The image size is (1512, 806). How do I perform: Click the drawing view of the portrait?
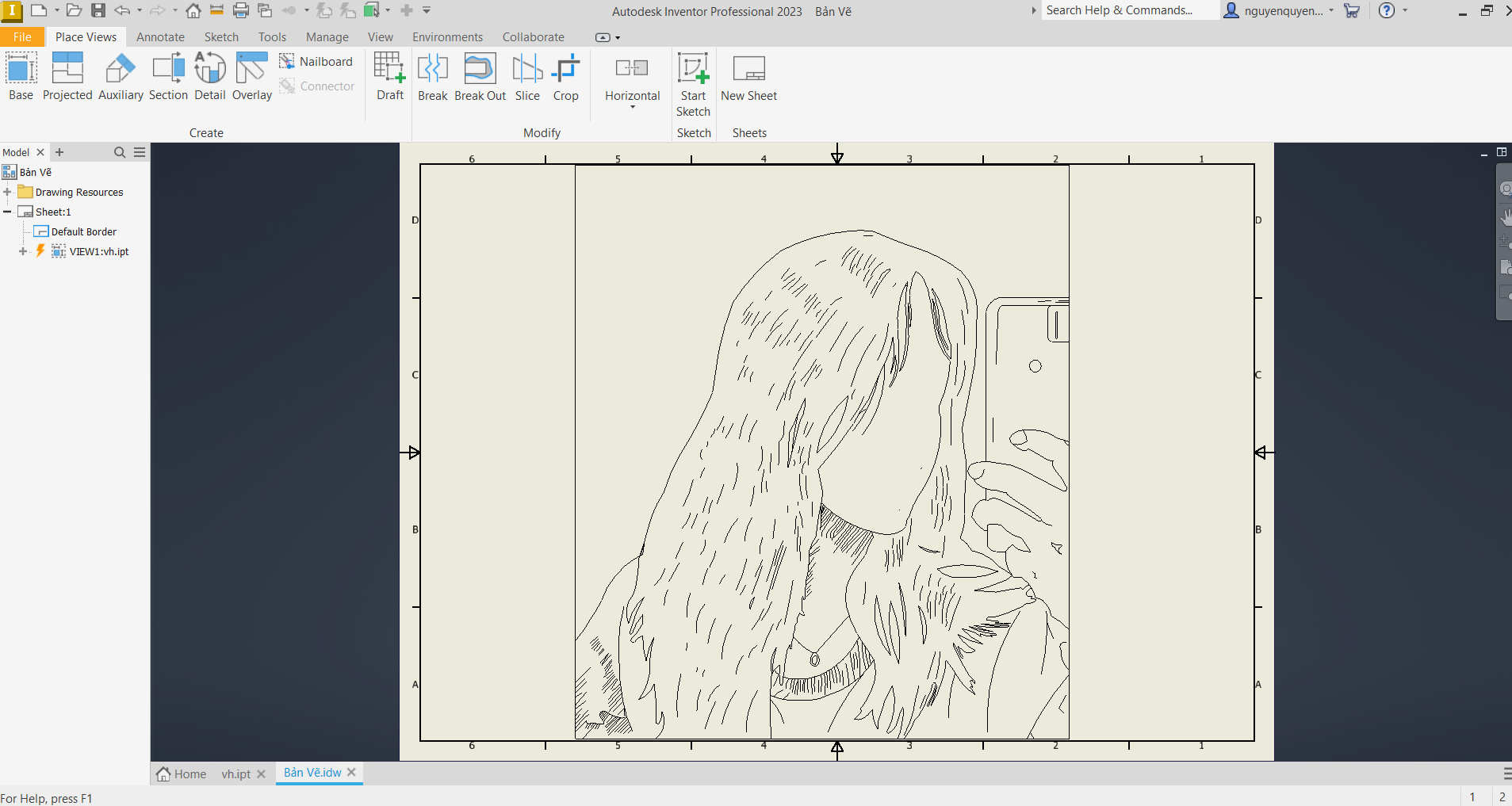[821, 452]
